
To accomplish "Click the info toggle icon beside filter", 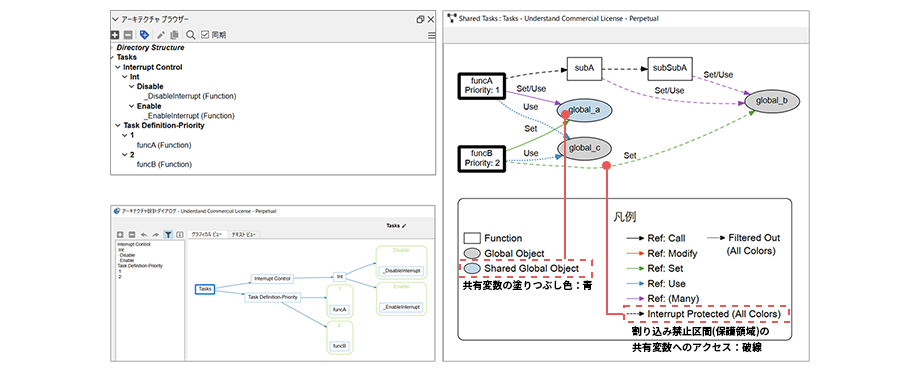I will 180,234.
